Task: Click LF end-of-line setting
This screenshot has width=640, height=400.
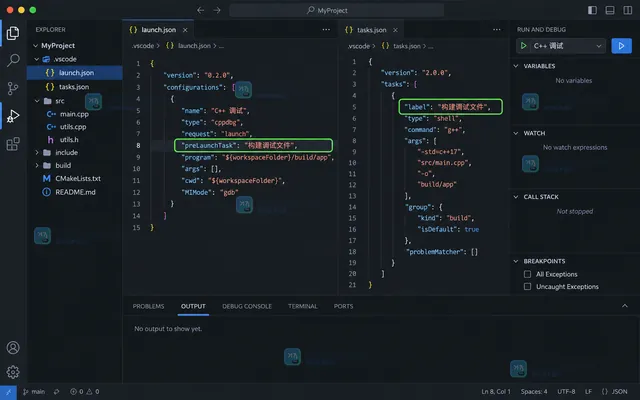Action: coord(588,392)
